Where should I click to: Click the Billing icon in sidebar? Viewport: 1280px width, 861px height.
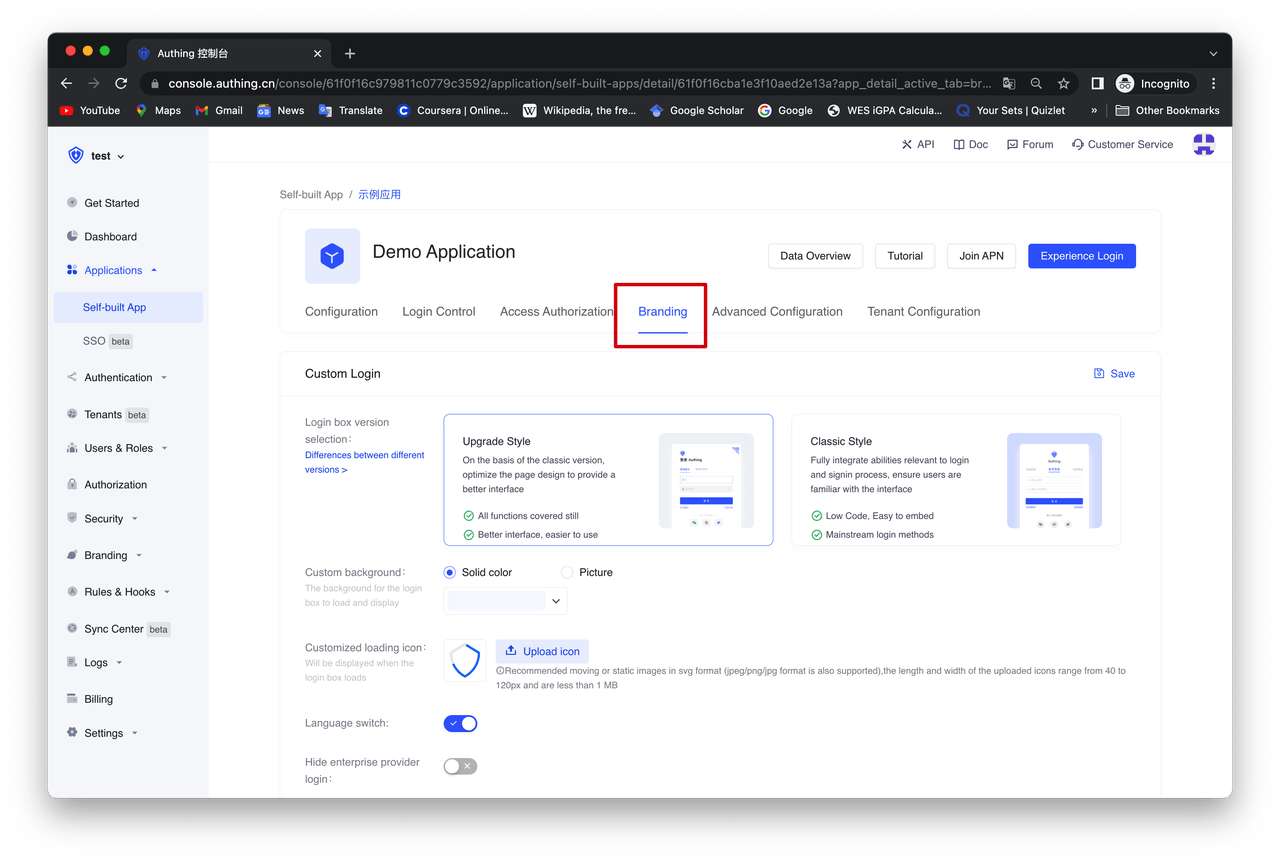72,699
